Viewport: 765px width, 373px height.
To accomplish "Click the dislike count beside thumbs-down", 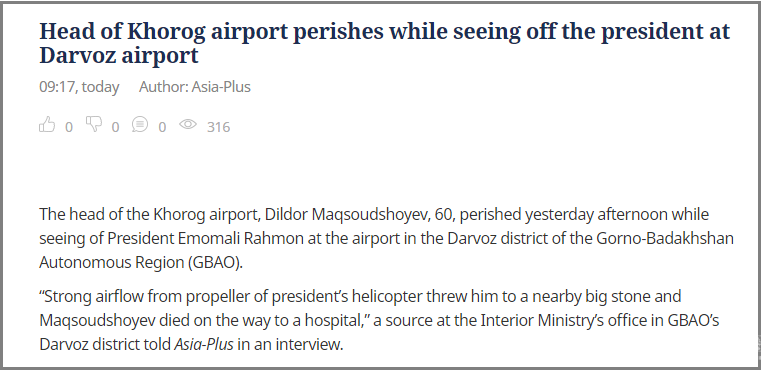I will (115, 127).
